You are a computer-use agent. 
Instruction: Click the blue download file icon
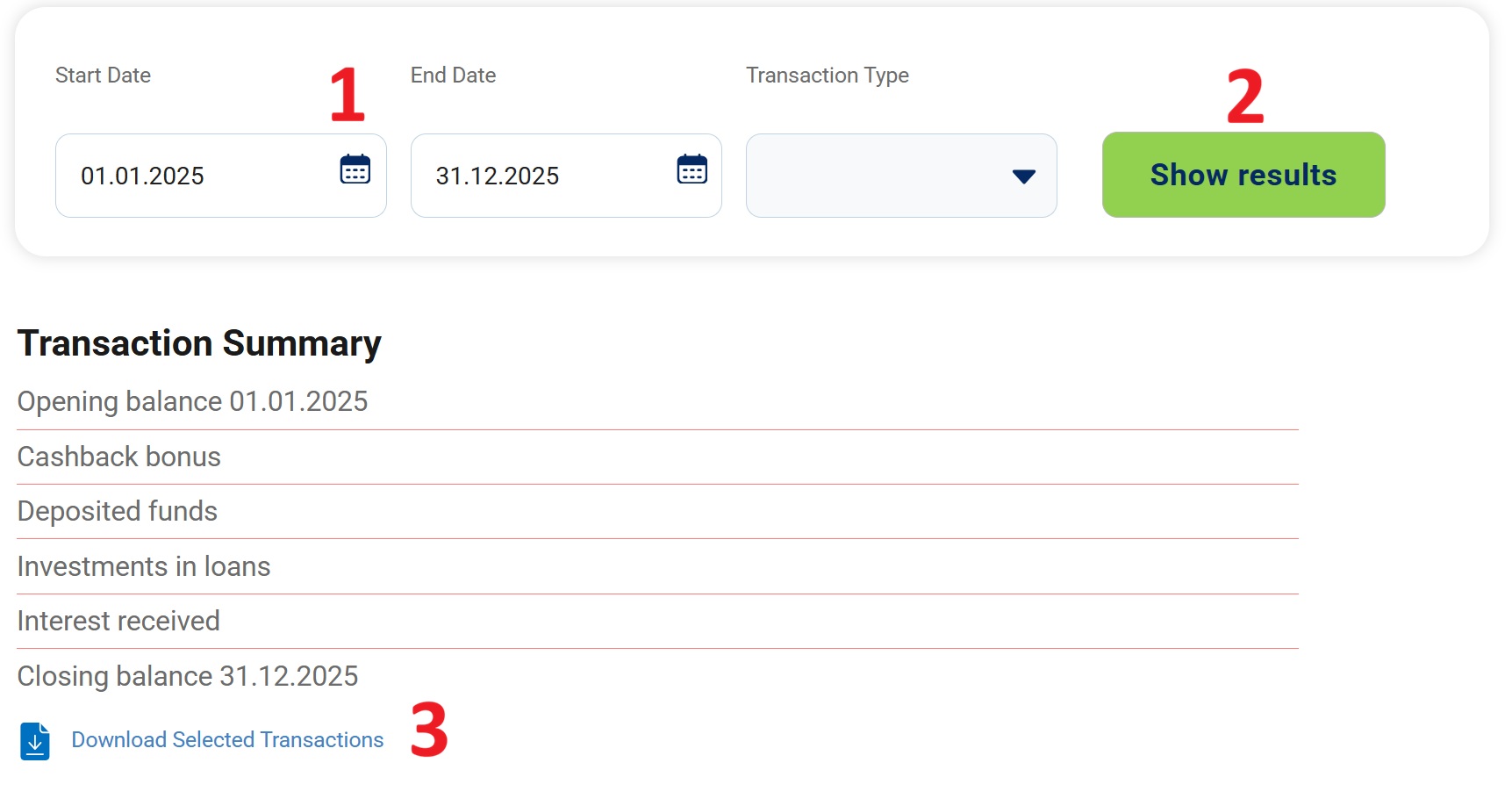point(35,741)
